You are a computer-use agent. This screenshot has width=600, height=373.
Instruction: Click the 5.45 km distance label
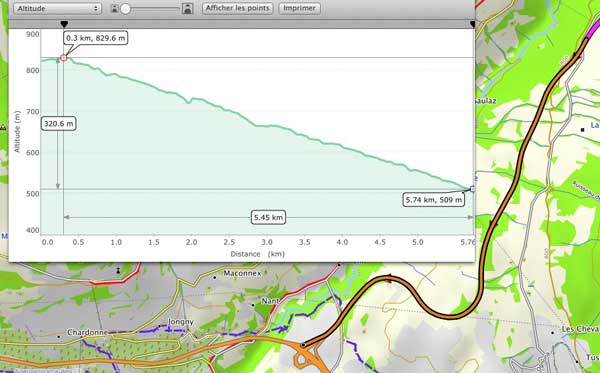[x=268, y=218]
